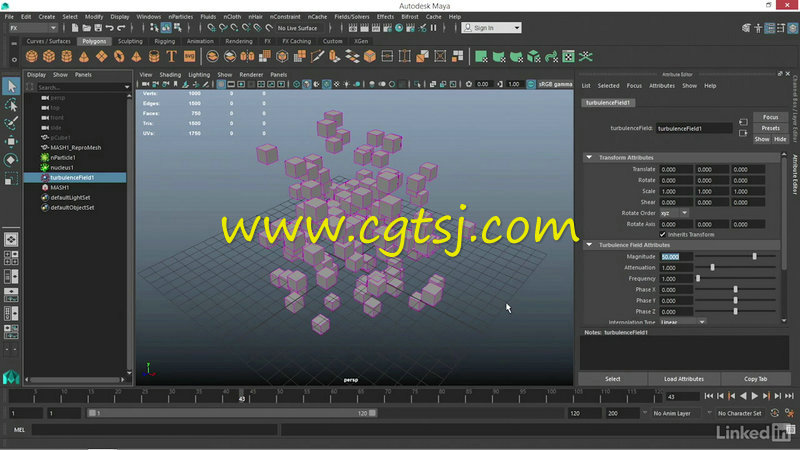Viewport: 800px width, 450px height.
Task: Click the New Scene file icon
Action: 75,28
